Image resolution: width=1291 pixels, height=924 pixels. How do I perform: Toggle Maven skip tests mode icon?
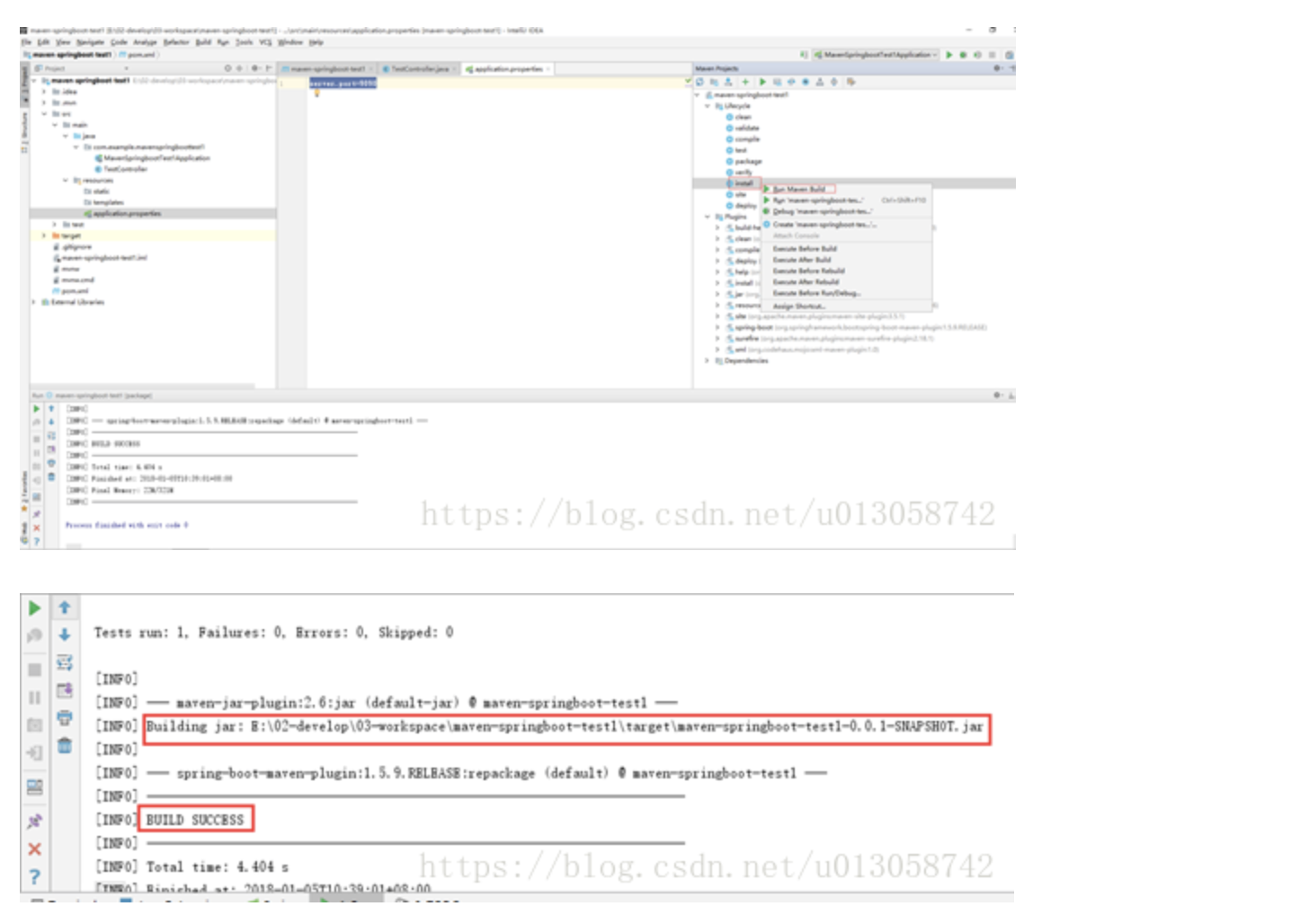coord(806,82)
